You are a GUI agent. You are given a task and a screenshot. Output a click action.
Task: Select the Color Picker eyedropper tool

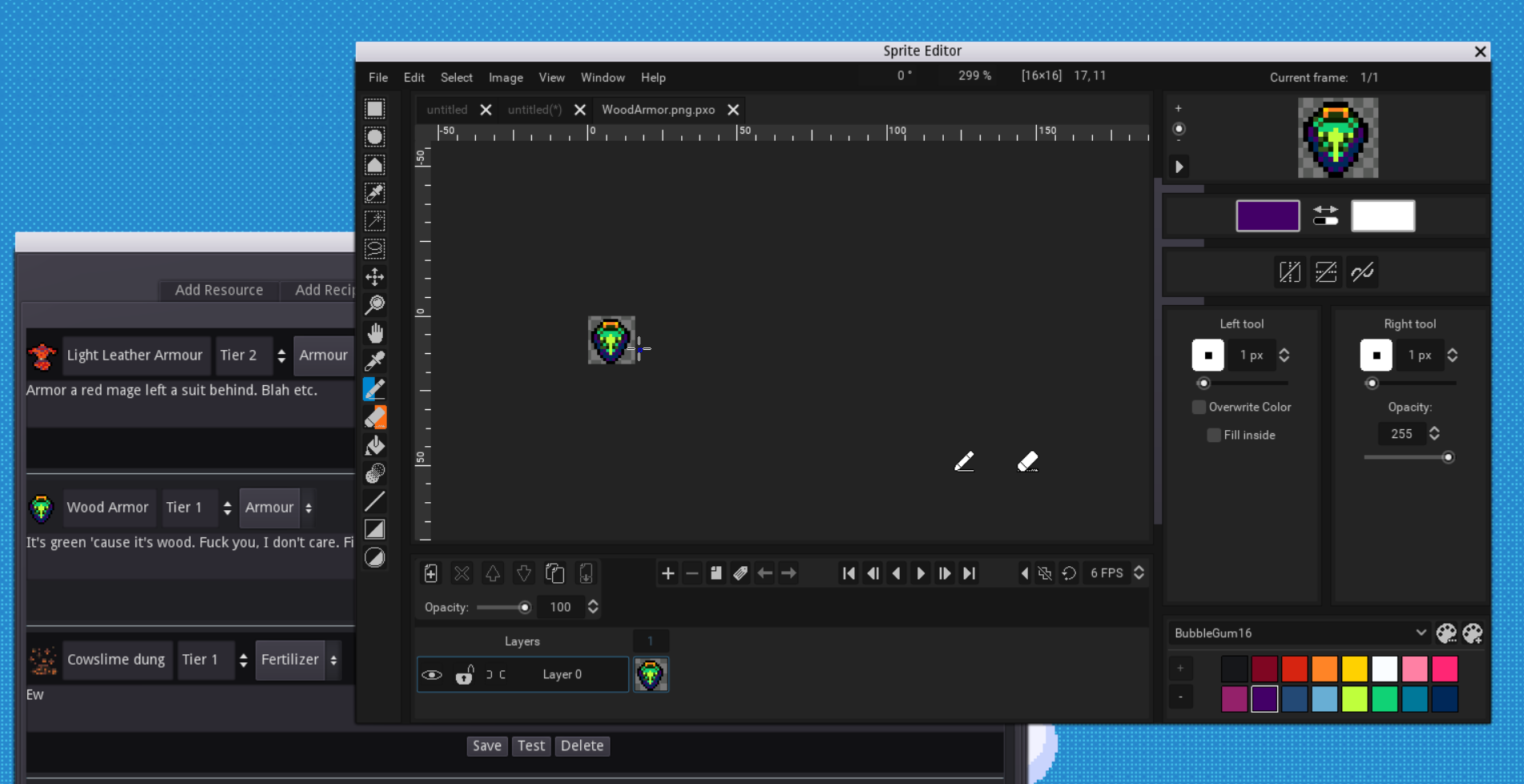tap(374, 361)
